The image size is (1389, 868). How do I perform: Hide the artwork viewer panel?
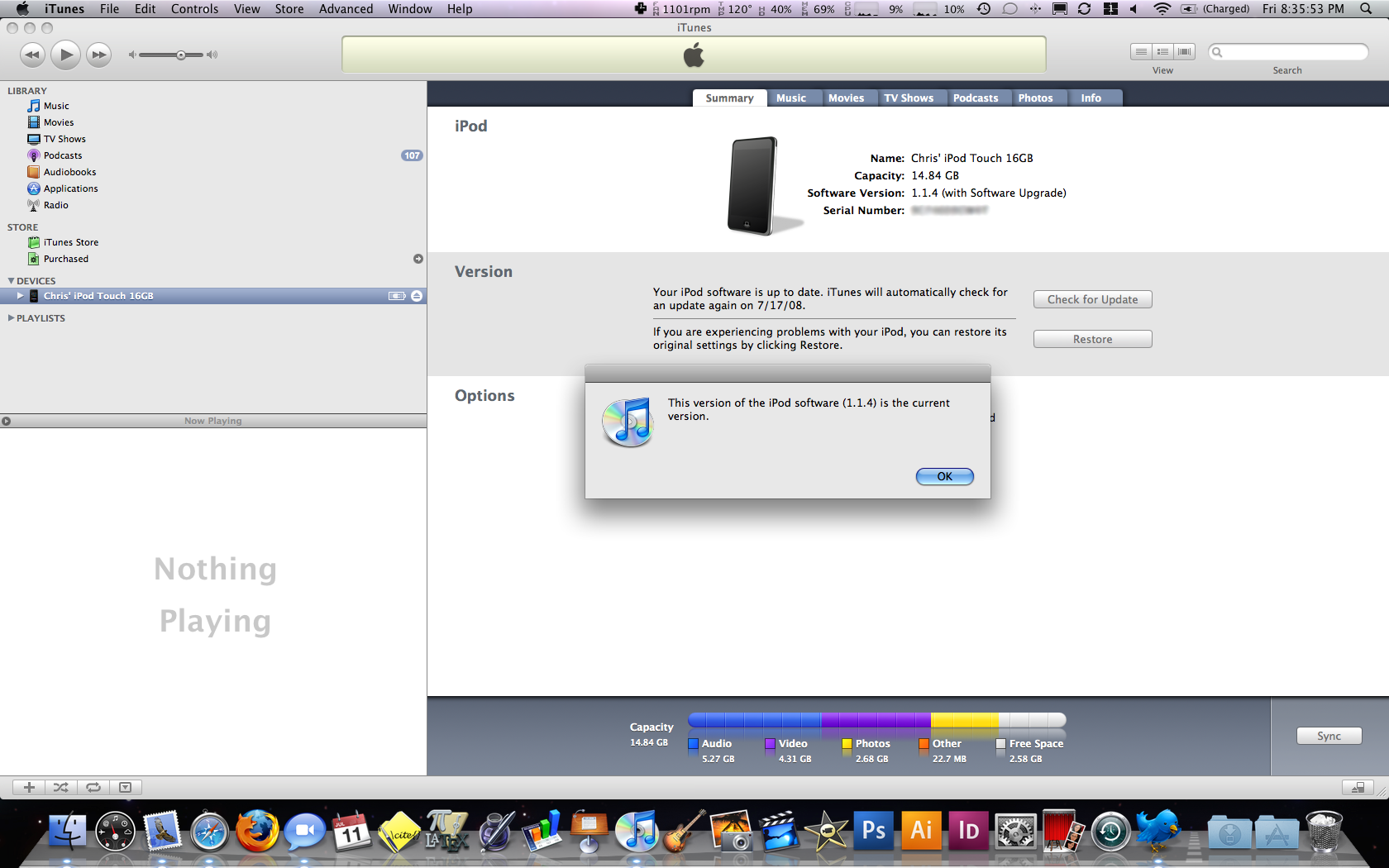126,787
